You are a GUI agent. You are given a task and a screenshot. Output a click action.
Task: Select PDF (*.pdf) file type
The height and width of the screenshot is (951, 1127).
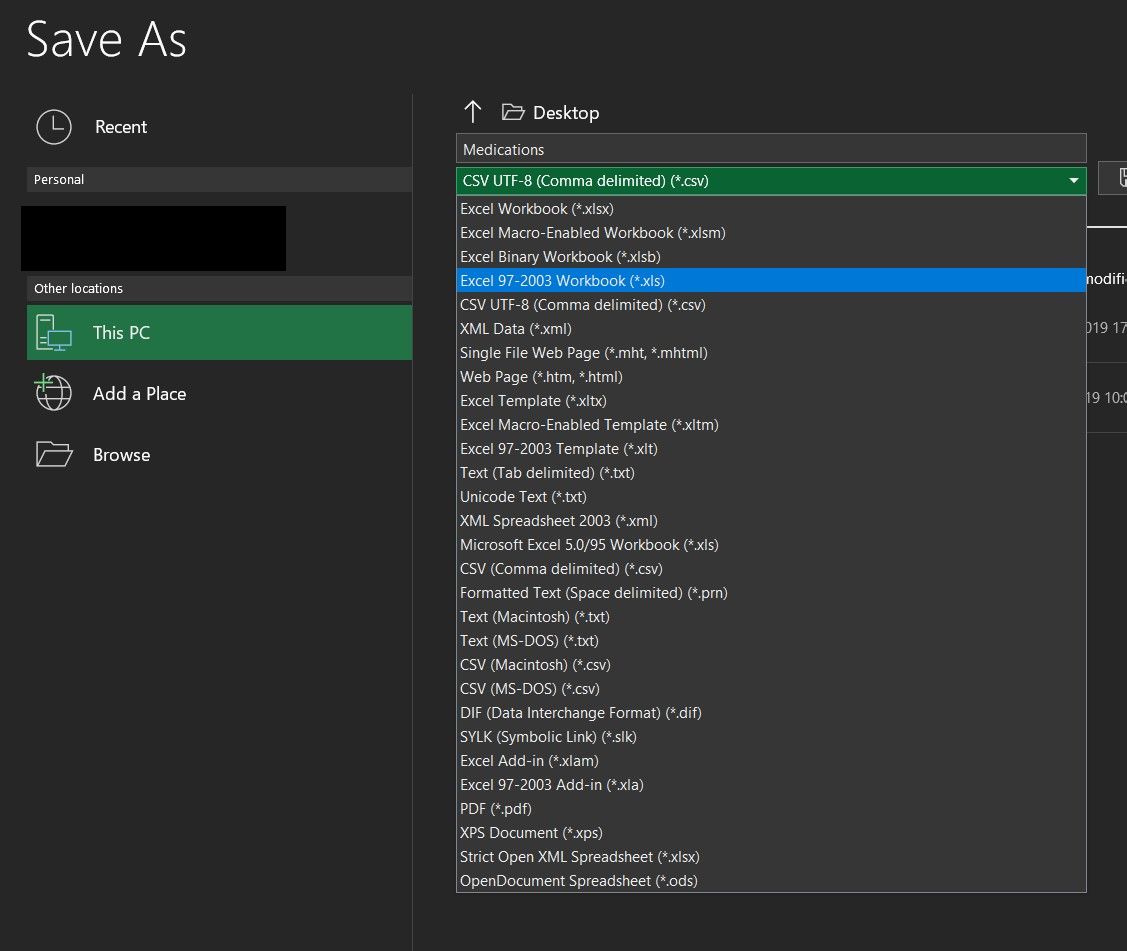coord(496,809)
